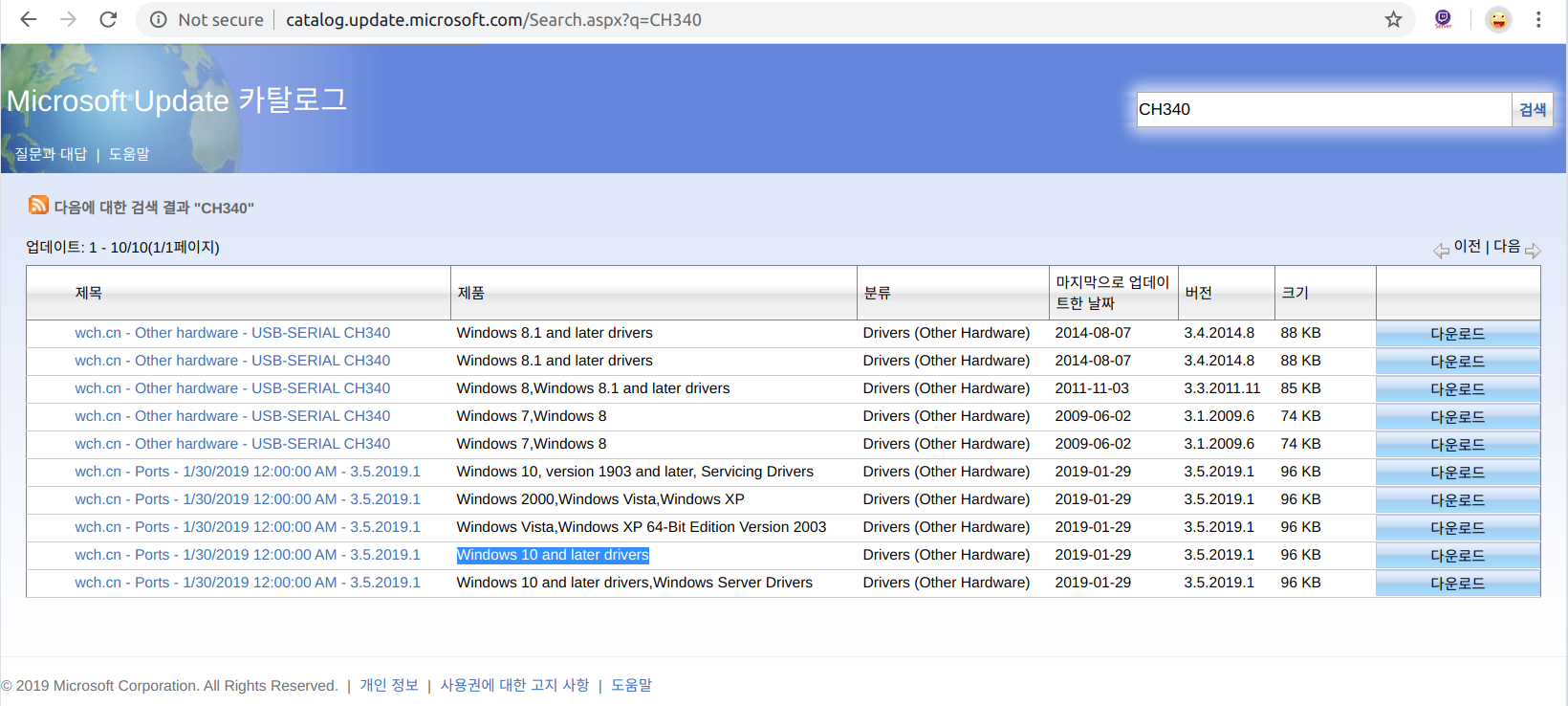Sort by the 분류 column header

[x=877, y=293]
